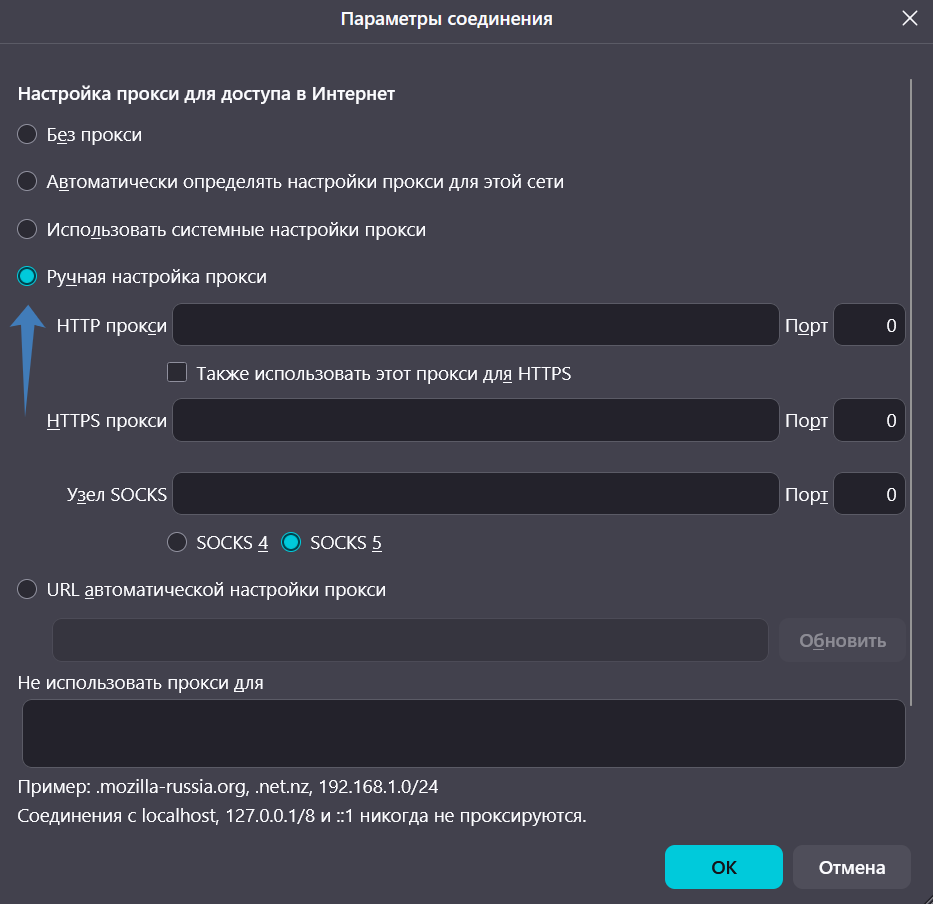This screenshot has width=933, height=904.
Task: Select the 'Без прокси' radio option
Action: pyautogui.click(x=28, y=134)
